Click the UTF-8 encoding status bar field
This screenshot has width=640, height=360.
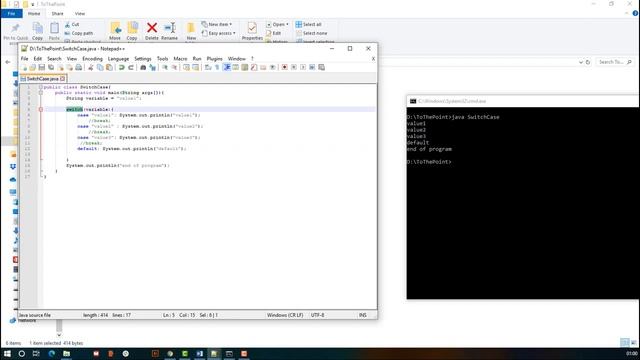point(318,315)
